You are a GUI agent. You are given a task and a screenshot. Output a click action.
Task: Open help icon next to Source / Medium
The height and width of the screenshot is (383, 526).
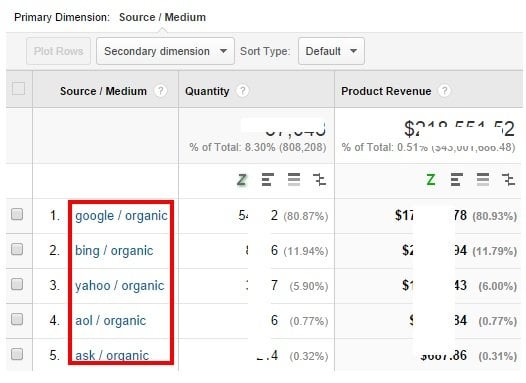(x=160, y=91)
